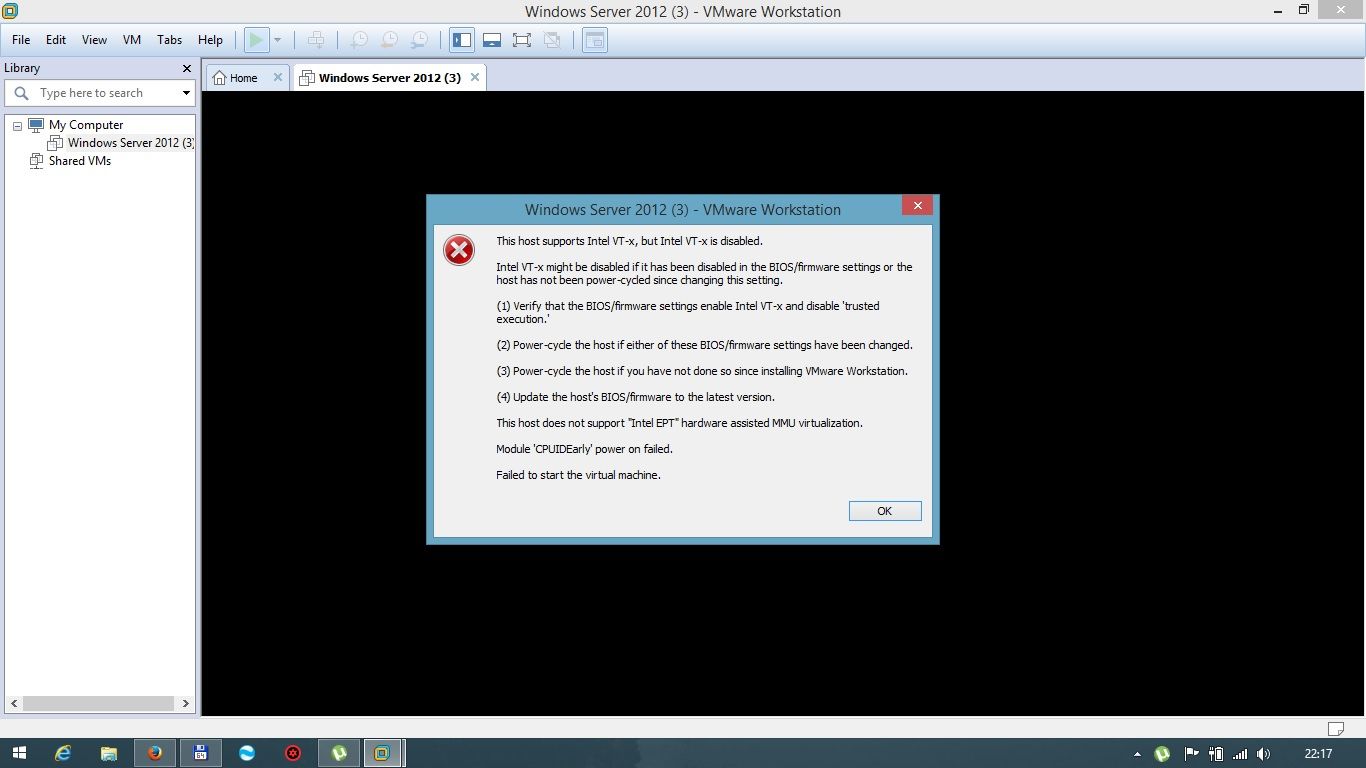This screenshot has height=768, width=1366.
Task: Select Shared VMs in the library
Action: (x=80, y=161)
